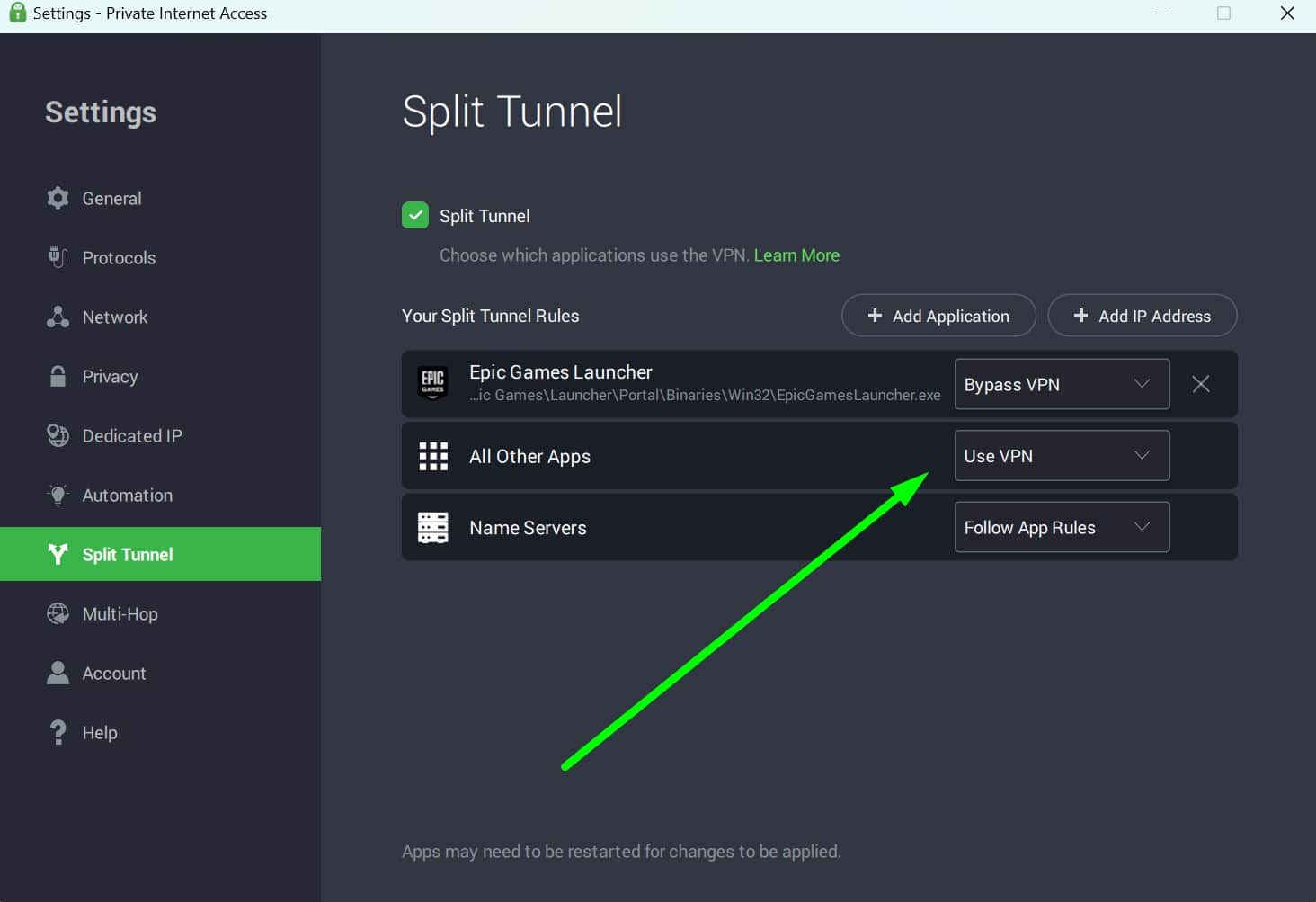Screen dimensions: 1316x902
Task: Click the All Other Apps grid icon
Action: 433,456
